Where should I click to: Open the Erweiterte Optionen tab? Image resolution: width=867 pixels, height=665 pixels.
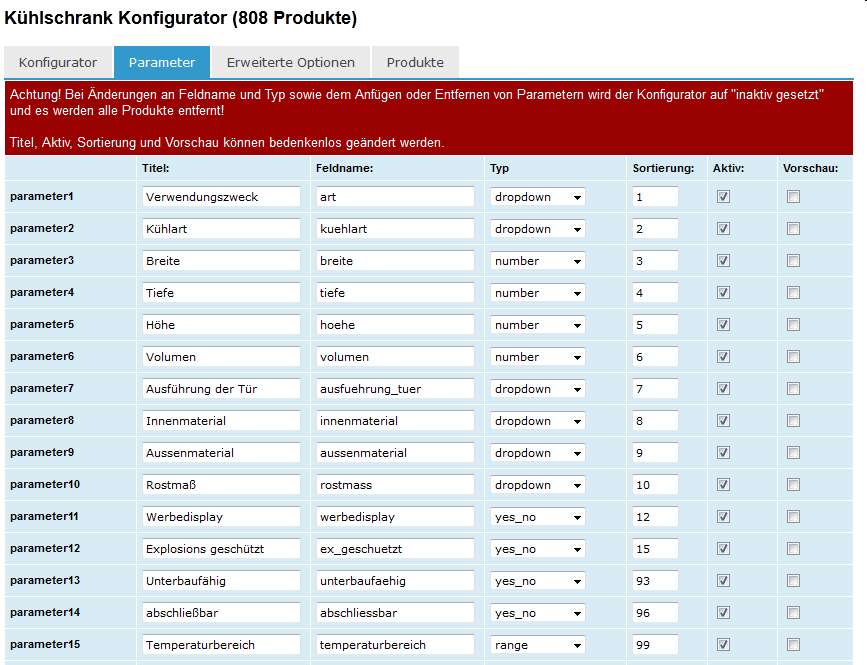[x=290, y=62]
